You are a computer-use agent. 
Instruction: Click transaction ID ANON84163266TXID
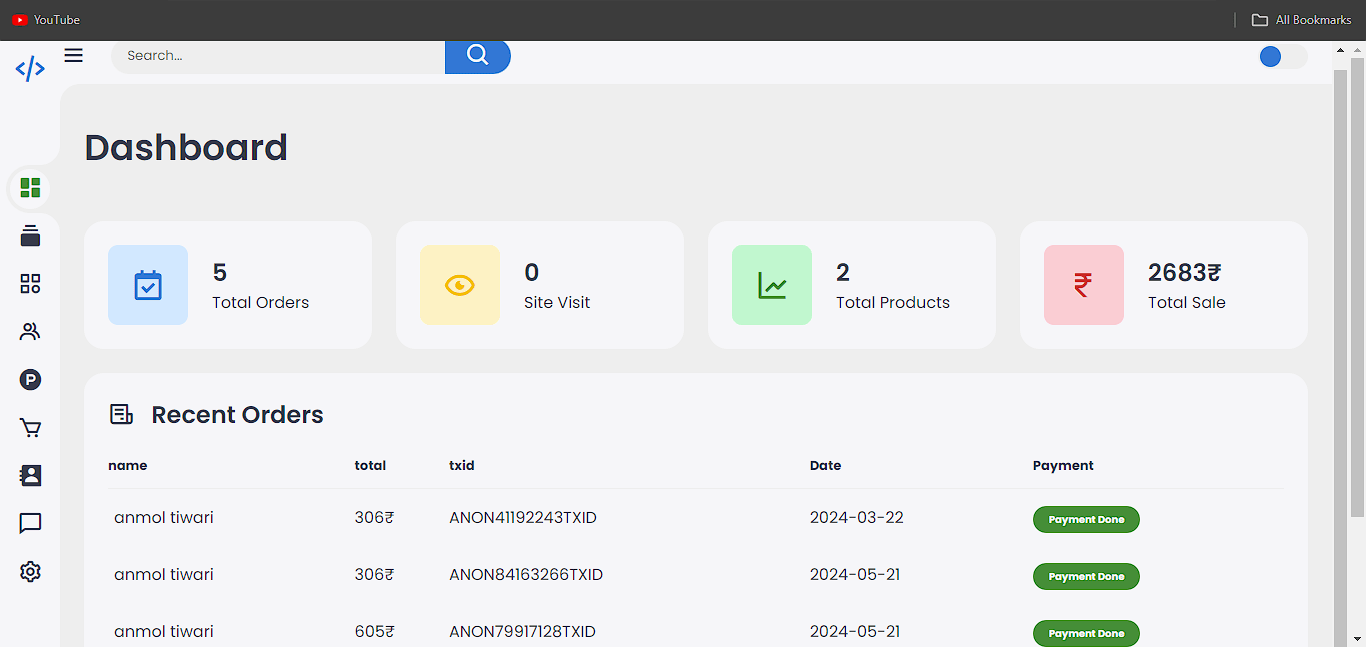tap(526, 574)
